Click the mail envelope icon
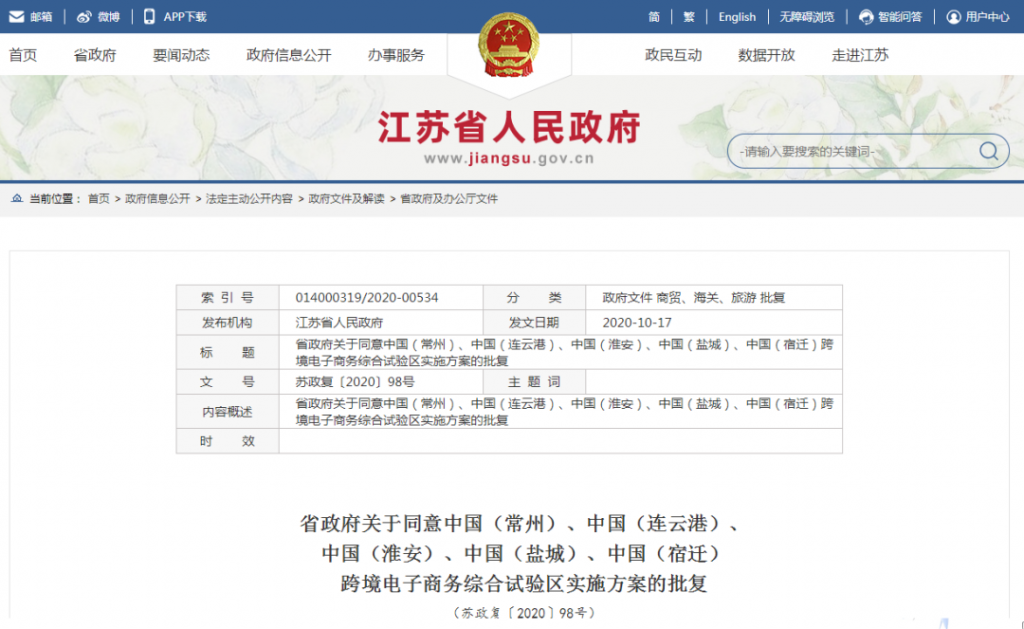Viewport: 1024px width, 629px height. tap(16, 16)
